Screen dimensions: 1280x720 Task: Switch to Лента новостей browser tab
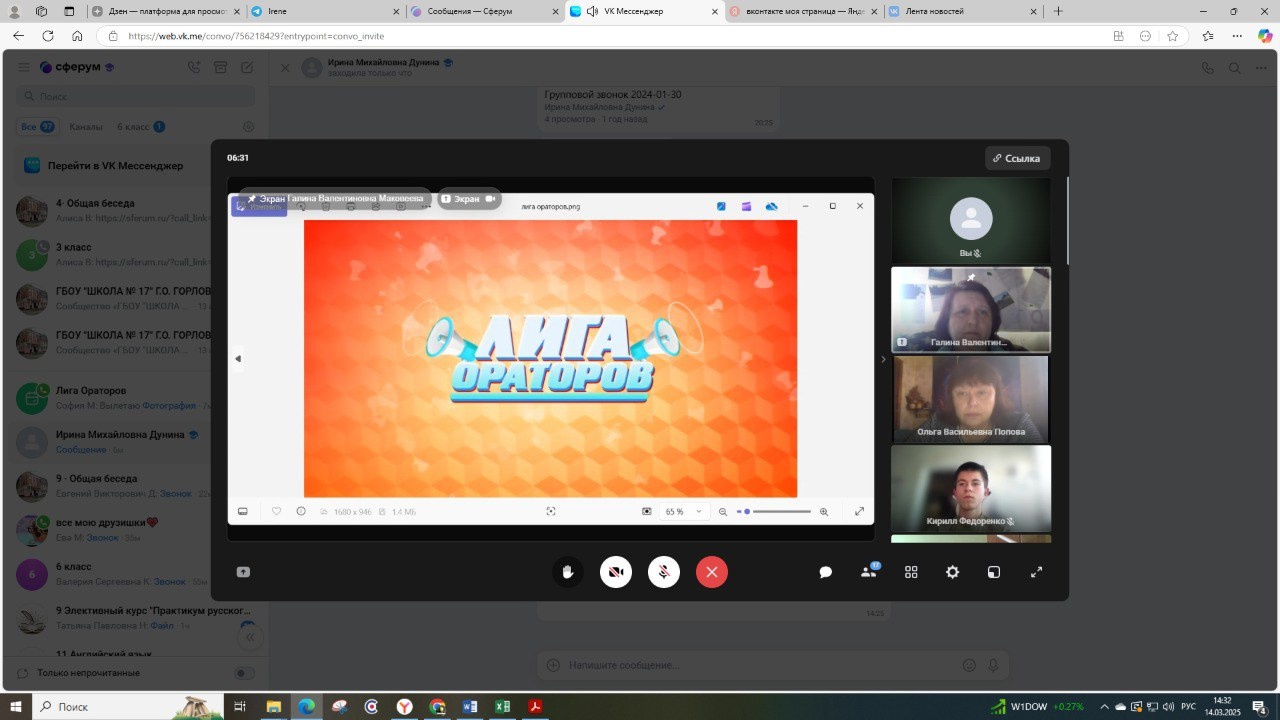[x=964, y=11]
